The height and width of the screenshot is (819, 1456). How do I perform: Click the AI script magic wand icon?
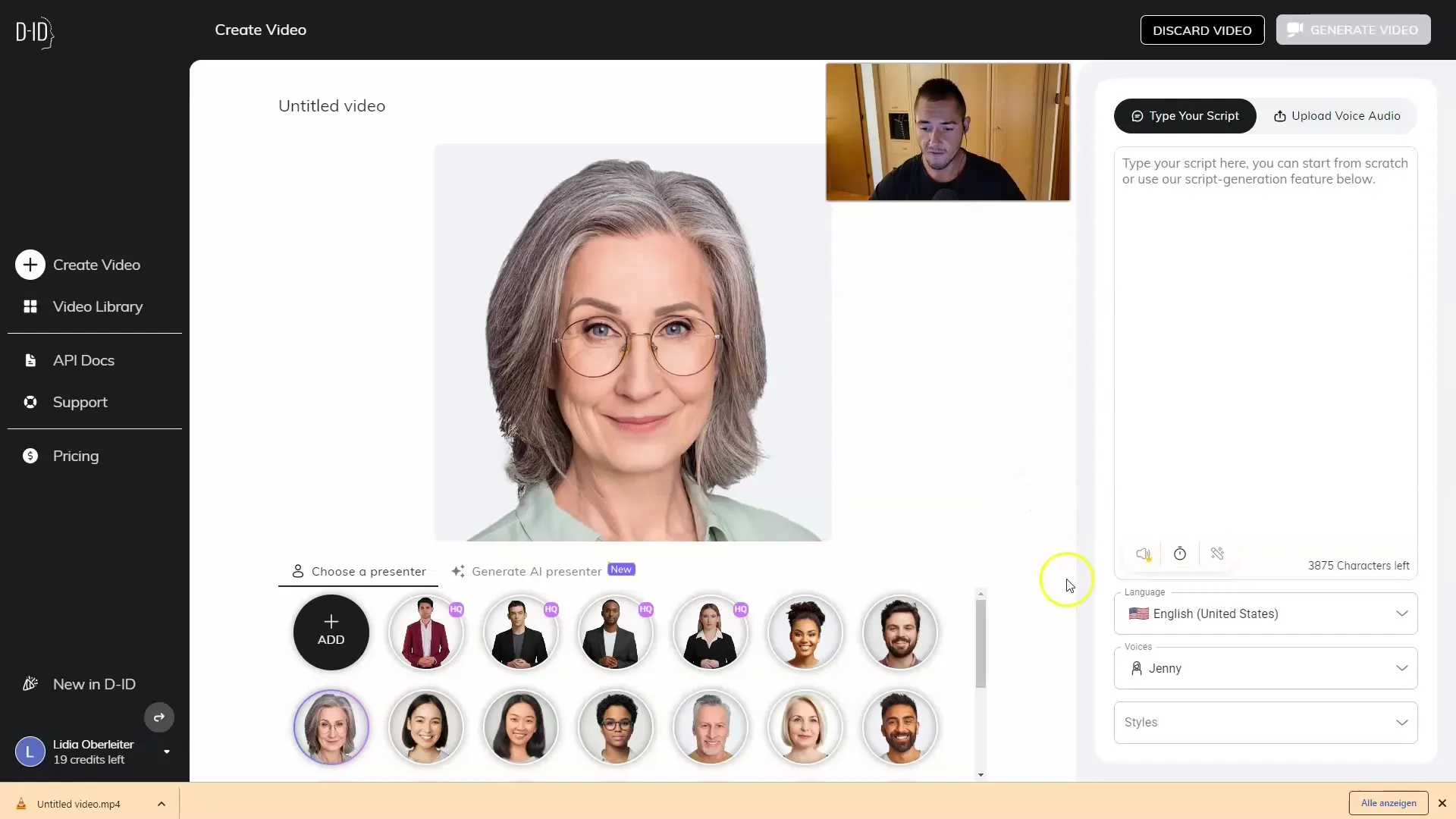(1217, 554)
